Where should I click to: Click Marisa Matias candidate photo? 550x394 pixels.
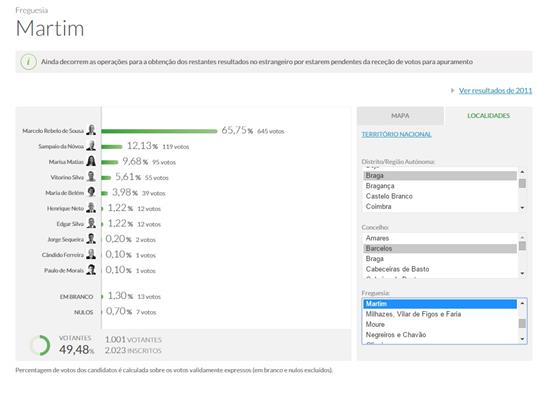coord(91,161)
